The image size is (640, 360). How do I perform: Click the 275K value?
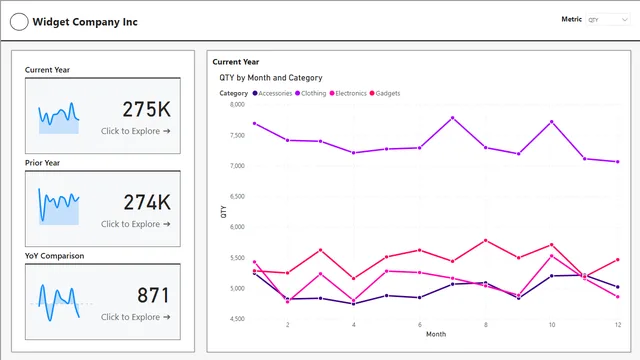coord(147,109)
